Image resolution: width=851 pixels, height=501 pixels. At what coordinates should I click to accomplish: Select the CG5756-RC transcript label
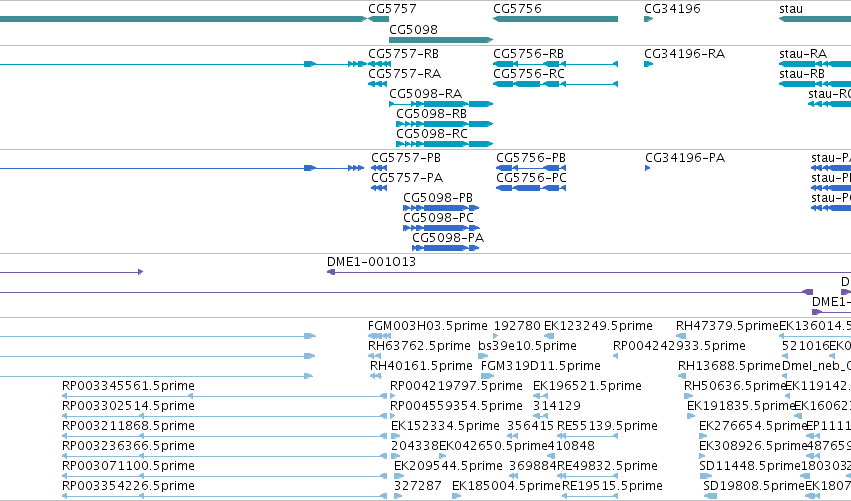coord(529,74)
